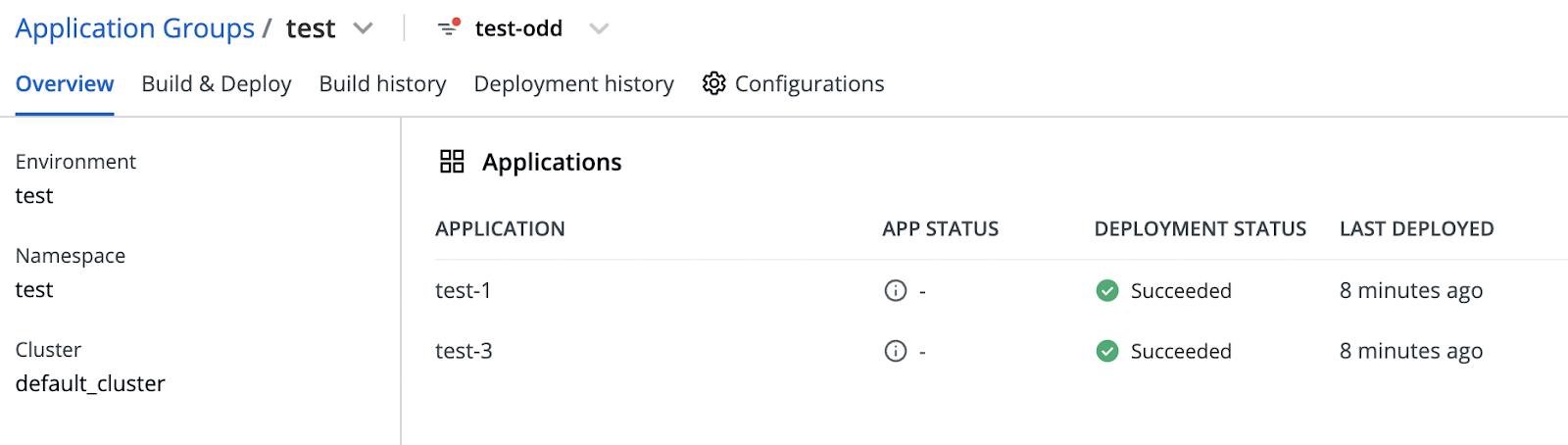Click the Configurations gear icon
This screenshot has height=445, width=1568.
[x=714, y=84]
